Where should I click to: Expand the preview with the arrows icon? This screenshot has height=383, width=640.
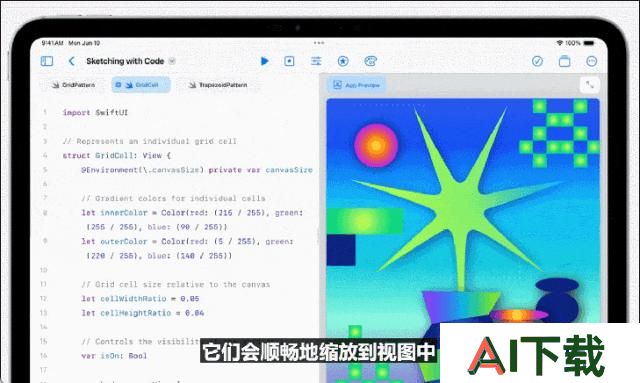590,85
